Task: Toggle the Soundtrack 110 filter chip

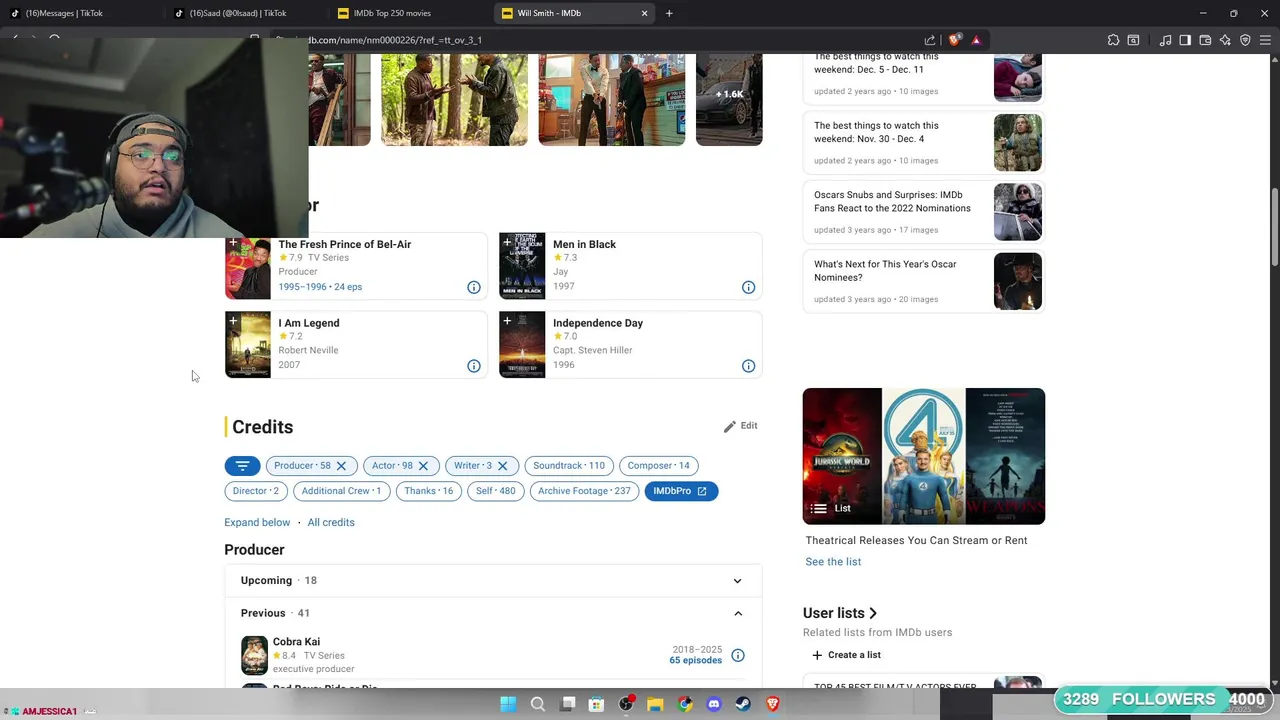Action: coord(569,465)
